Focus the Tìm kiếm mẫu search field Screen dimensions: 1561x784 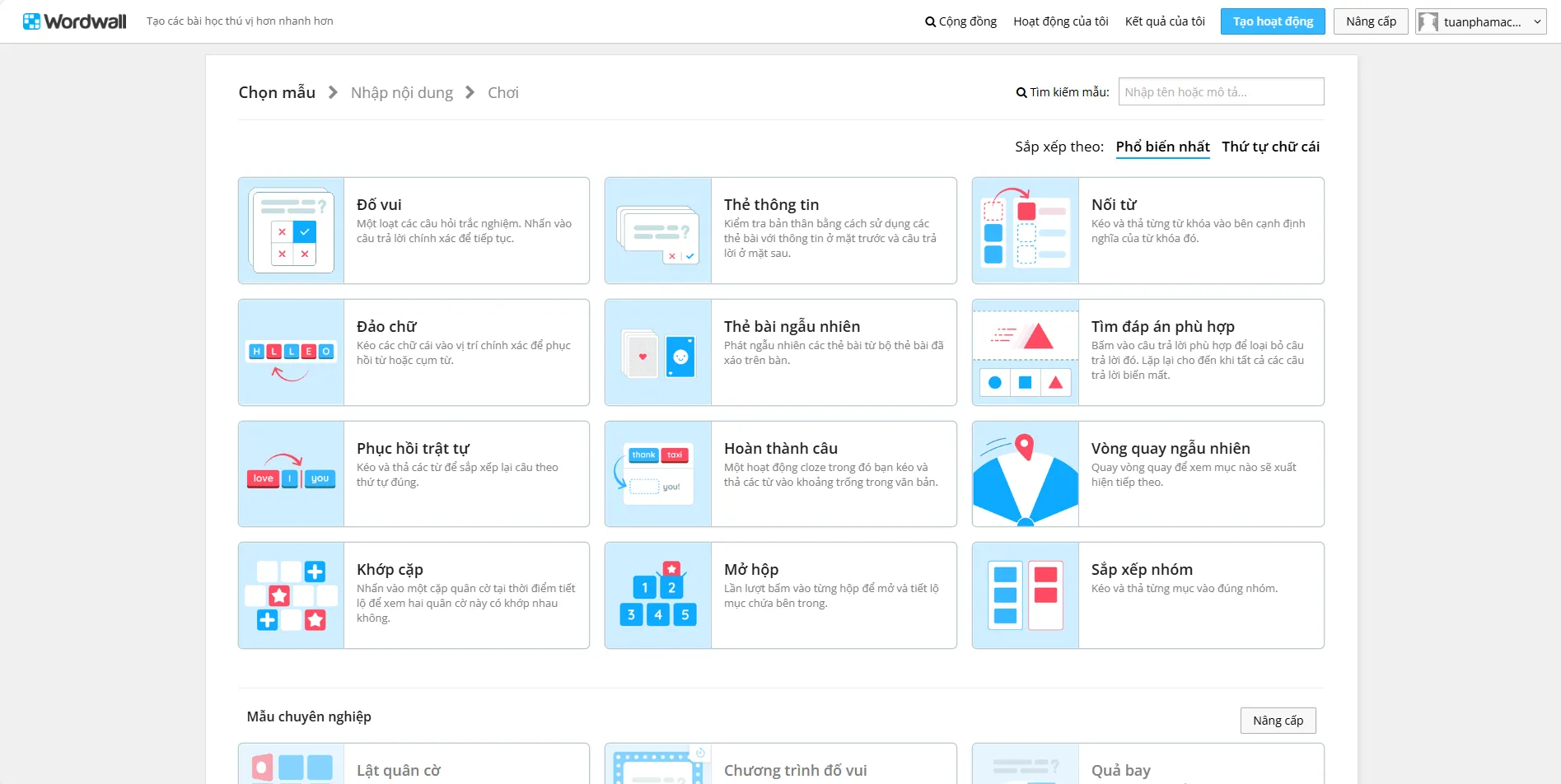click(x=1220, y=92)
